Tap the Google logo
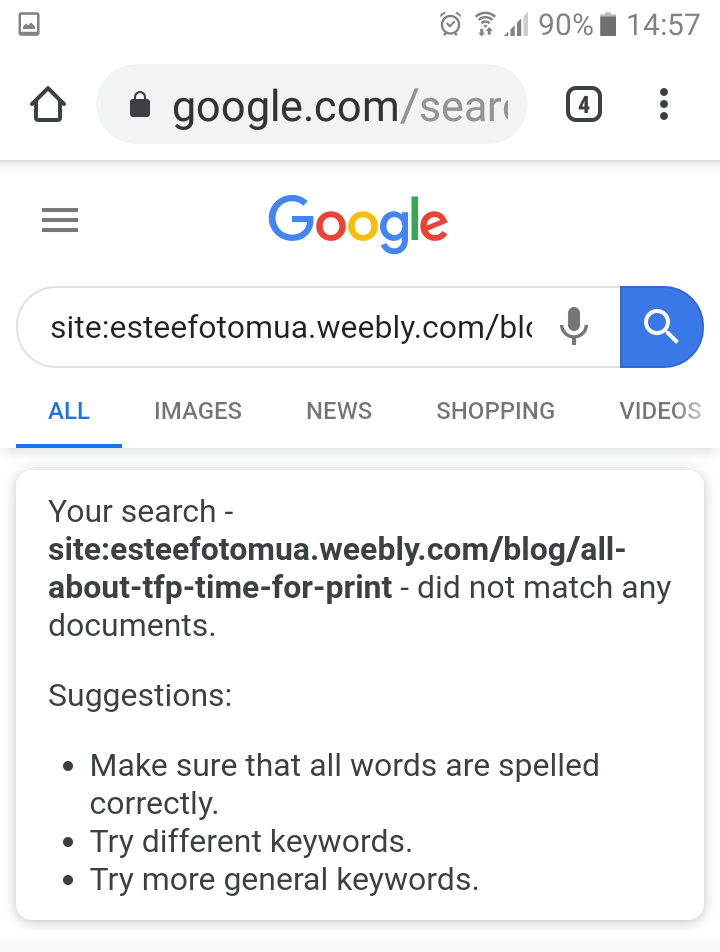 [358, 222]
